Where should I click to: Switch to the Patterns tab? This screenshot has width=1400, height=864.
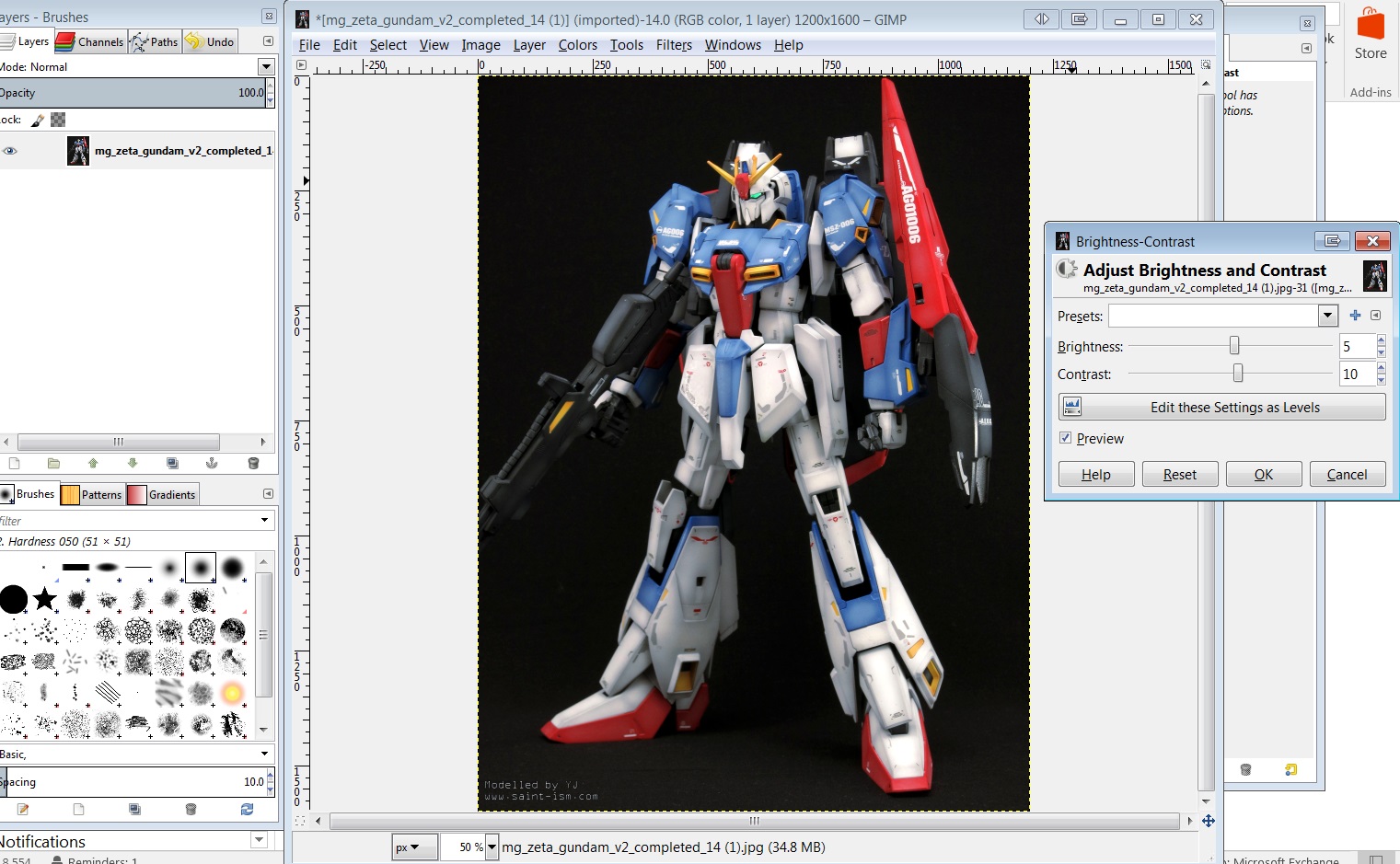pyautogui.click(x=92, y=494)
